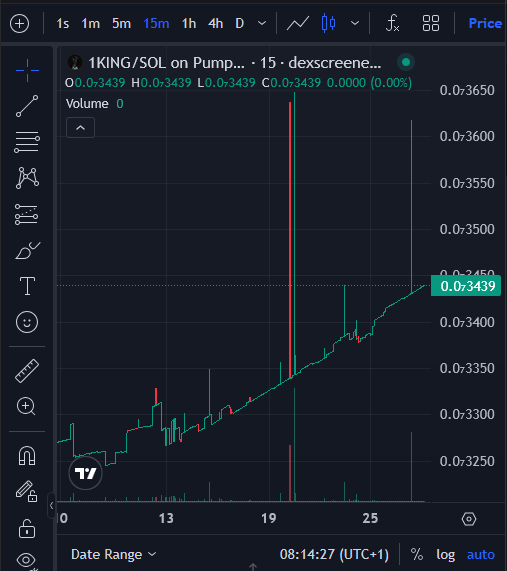Choose the horizontal lines Fibonacci tool
Screen dimensions: 507x571
coord(27,142)
